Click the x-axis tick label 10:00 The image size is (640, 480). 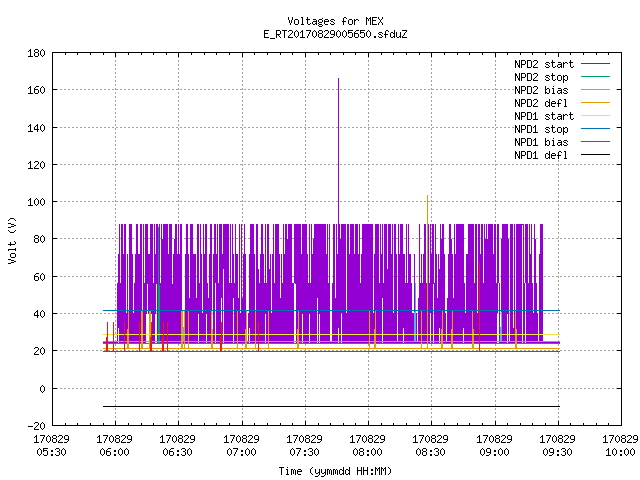pyautogui.click(x=620, y=452)
